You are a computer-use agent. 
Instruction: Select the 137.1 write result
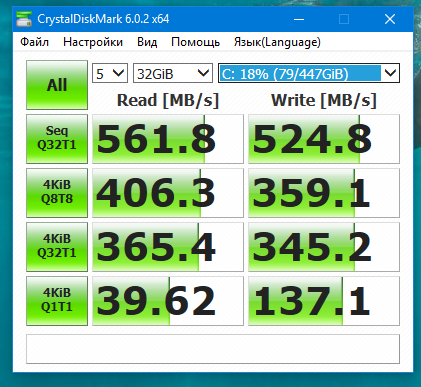(x=324, y=301)
